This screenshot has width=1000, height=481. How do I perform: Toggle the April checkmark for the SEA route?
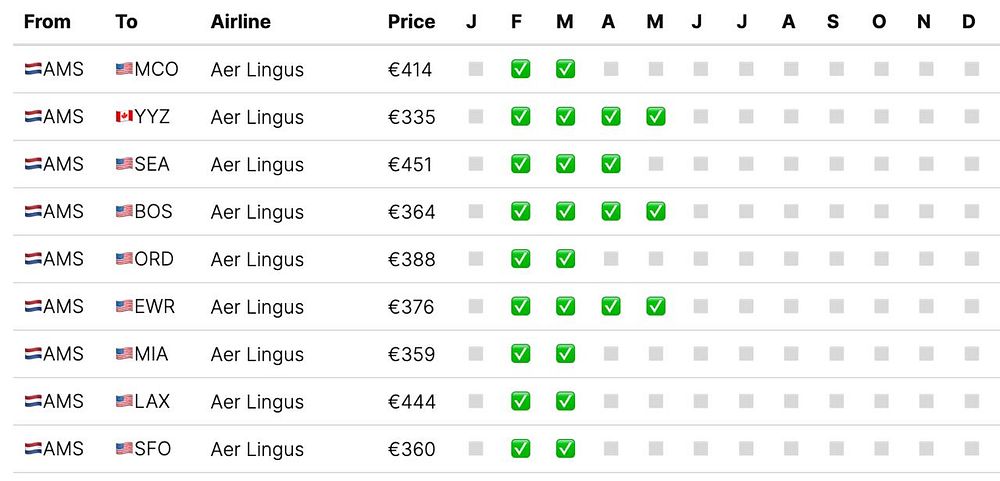(x=610, y=164)
